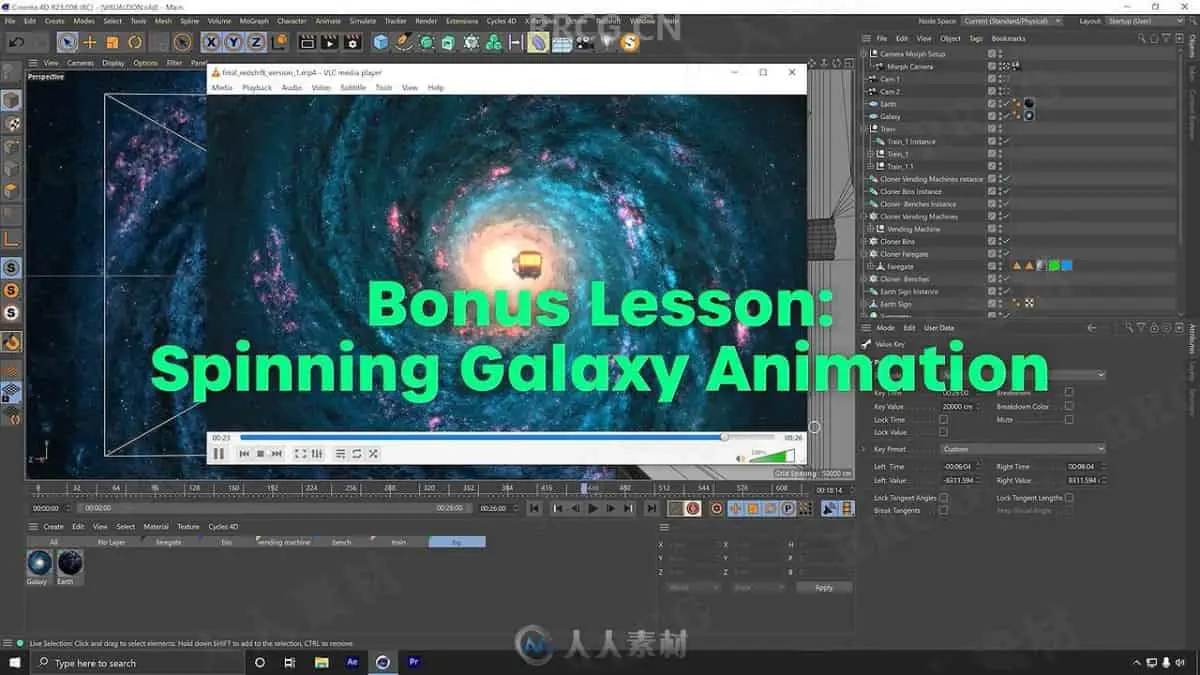Viewport: 1200px width, 675px height.
Task: Expand Train_1 object
Action: 871,154
